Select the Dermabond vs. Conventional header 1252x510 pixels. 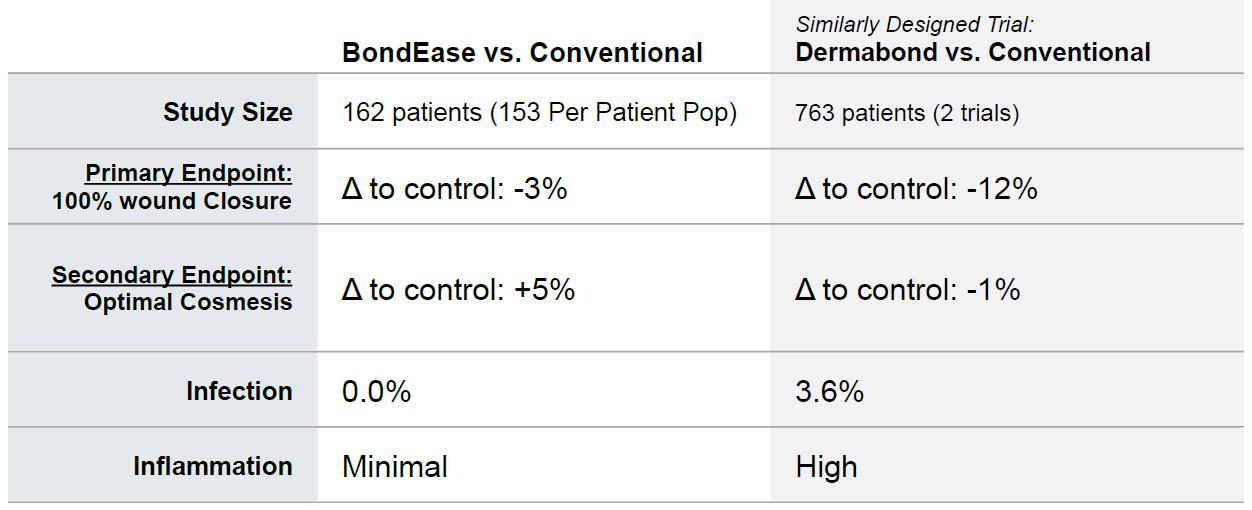click(x=972, y=52)
